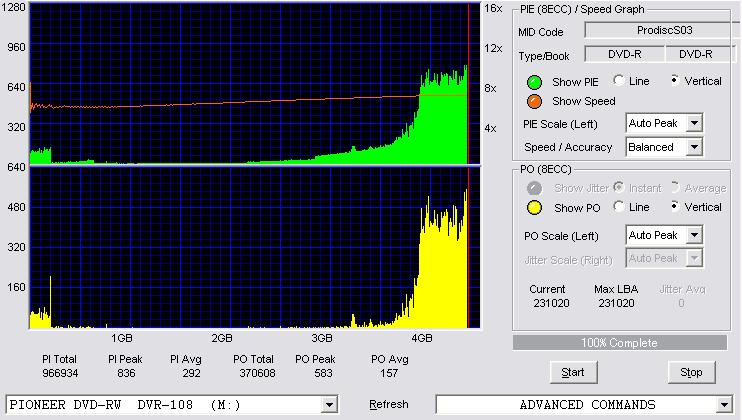This screenshot has height=420, width=742.
Task: Click the Stop button
Action: point(691,373)
